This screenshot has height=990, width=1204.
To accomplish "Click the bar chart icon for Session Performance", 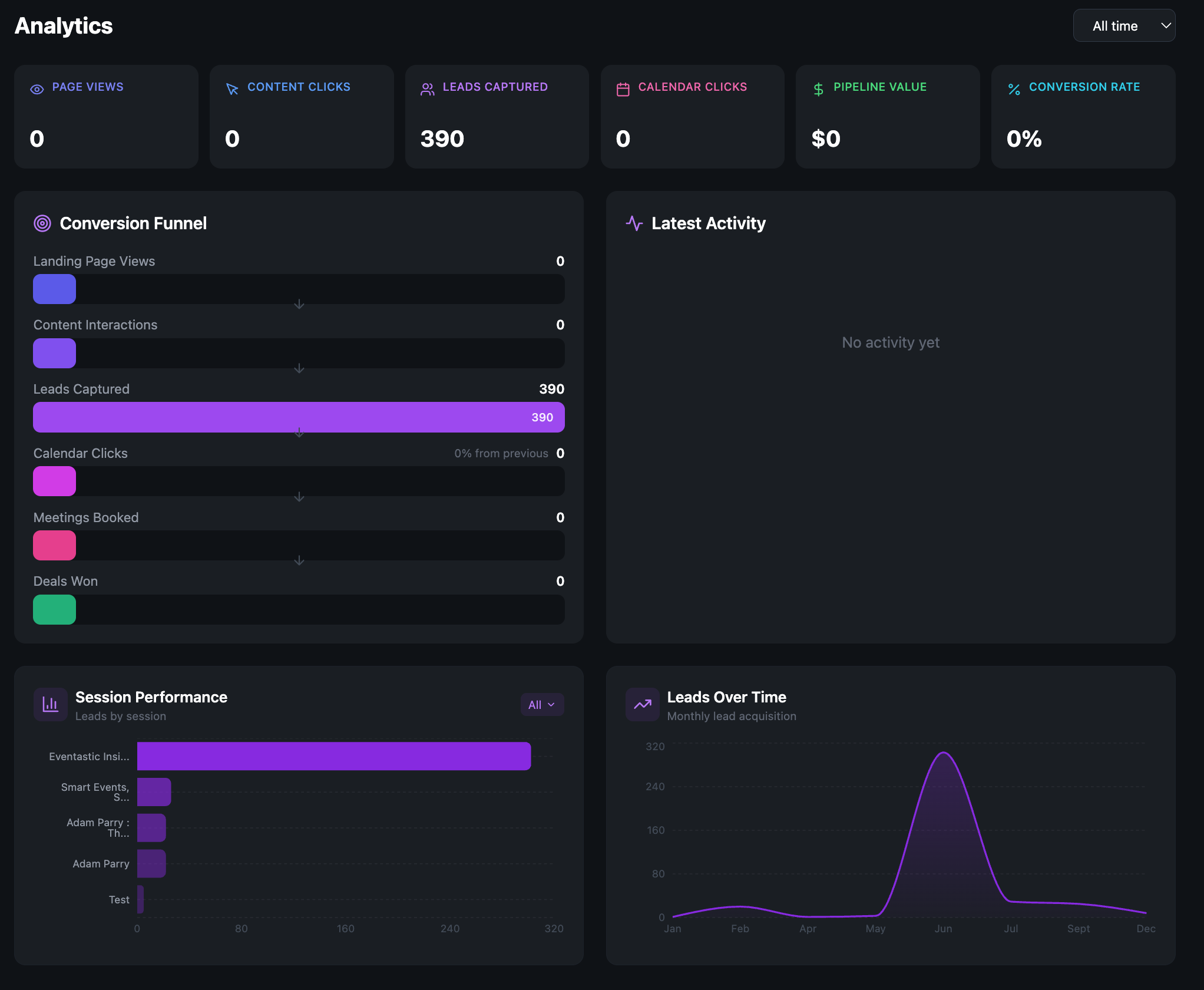I will click(x=51, y=704).
